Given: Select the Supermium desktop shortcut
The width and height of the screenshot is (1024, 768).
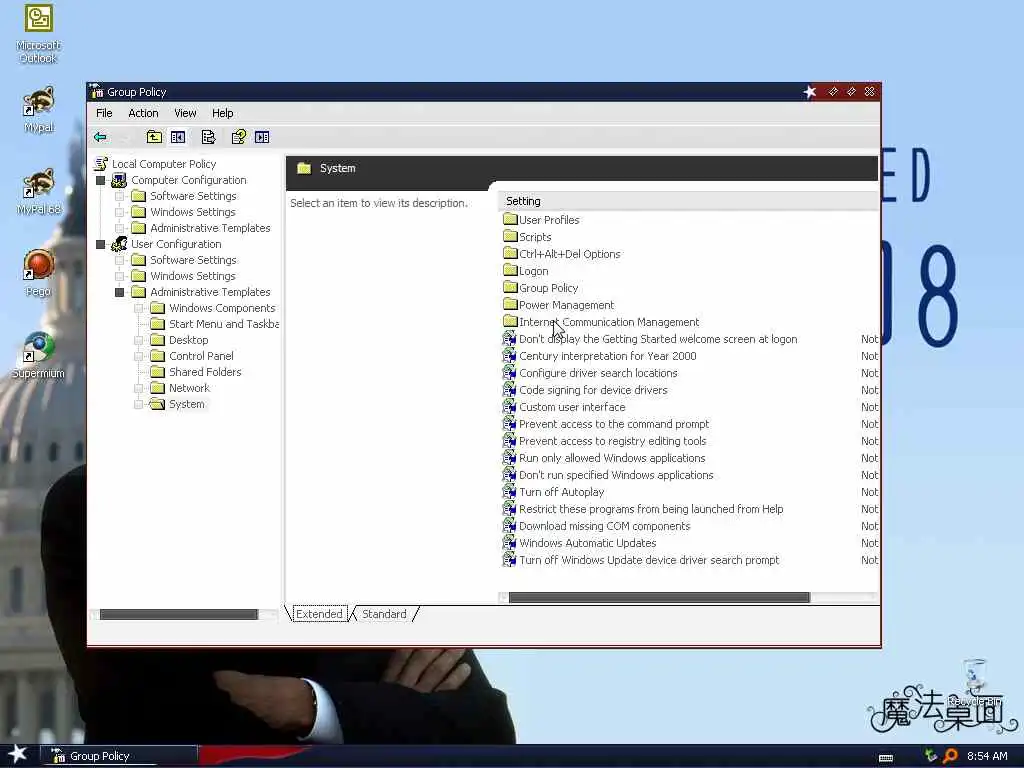Looking at the screenshot, I should click(39, 355).
